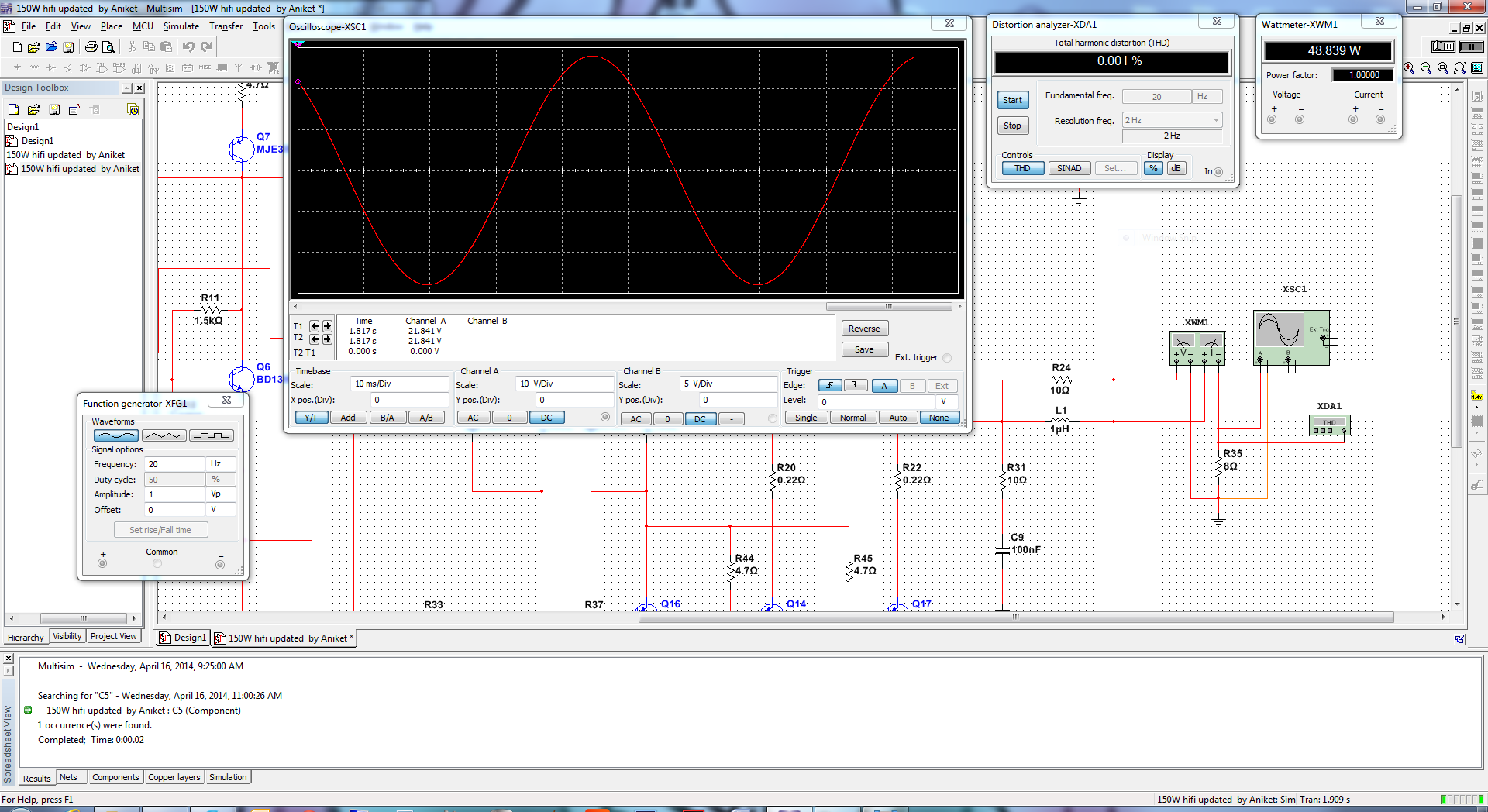This screenshot has height=812, width=1488.
Task: Open Frequency unit Hz dropdown in generator
Action: (222, 464)
